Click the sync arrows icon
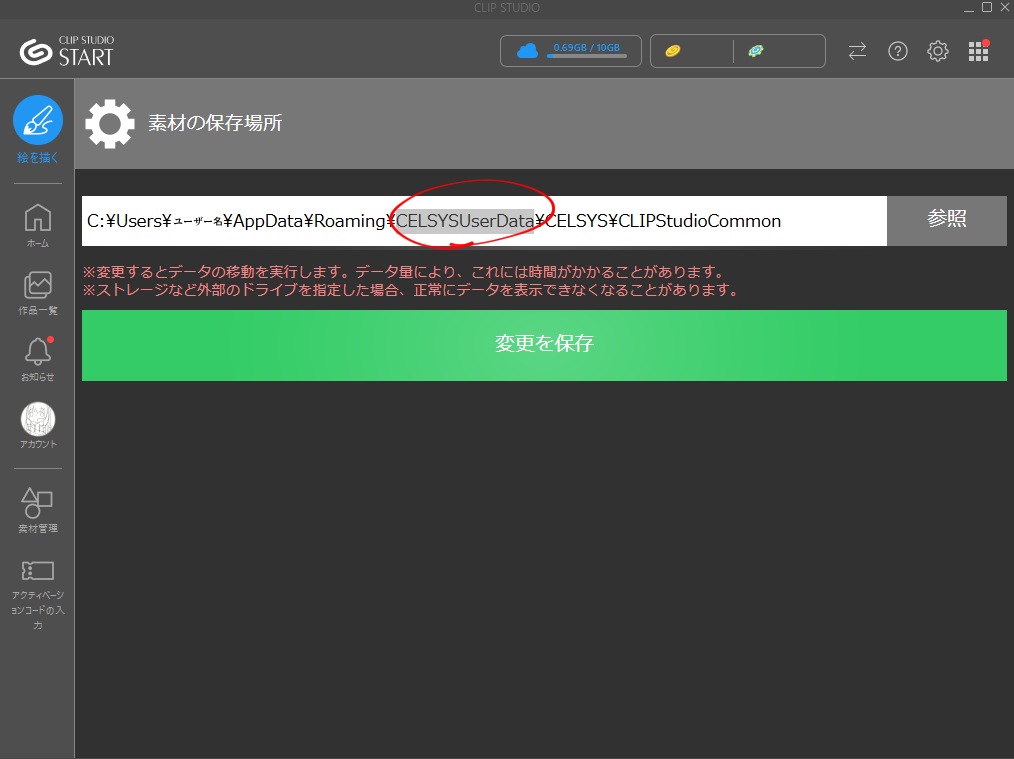 [858, 51]
